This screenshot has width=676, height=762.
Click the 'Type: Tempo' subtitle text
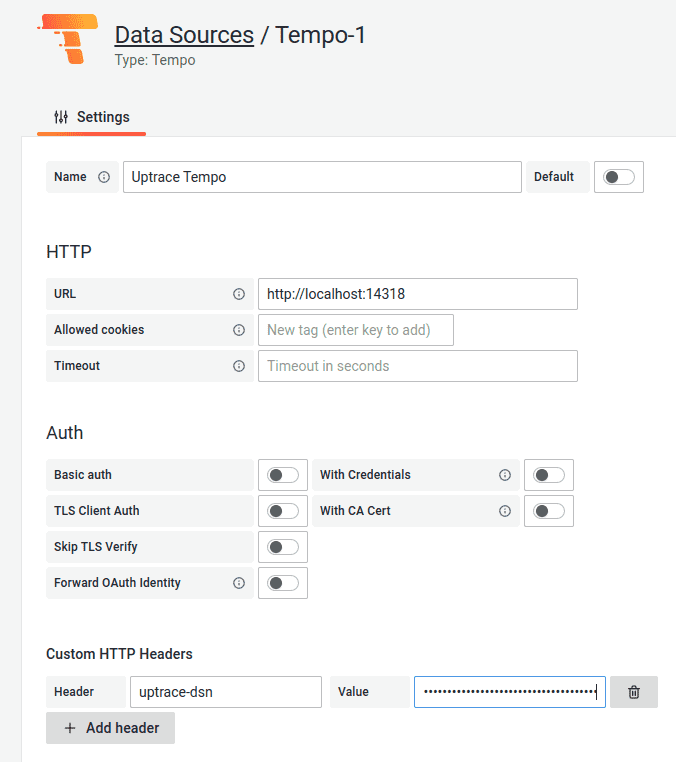coord(155,60)
